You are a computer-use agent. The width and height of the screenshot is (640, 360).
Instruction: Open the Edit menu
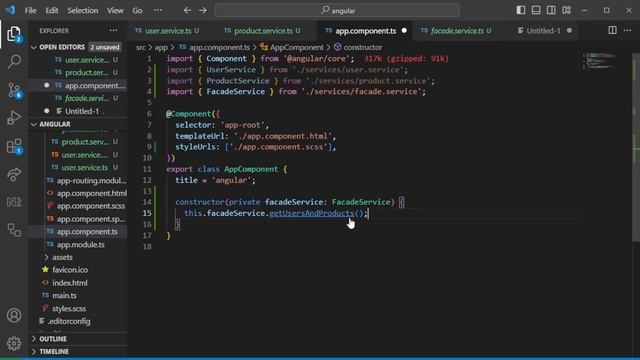[x=52, y=11]
